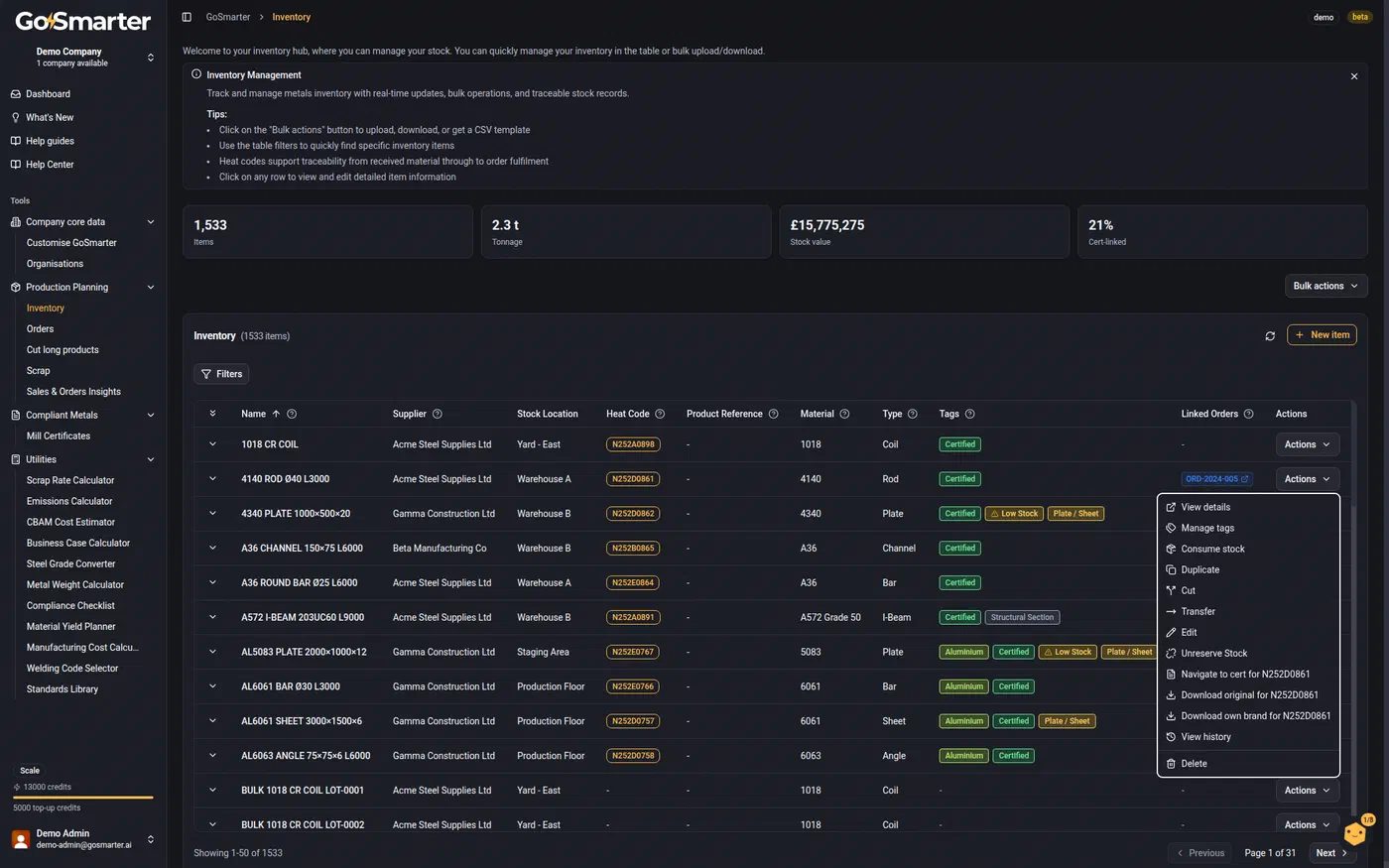Click the Structural Section tag
This screenshot has width=1389, height=868.
point(1023,617)
